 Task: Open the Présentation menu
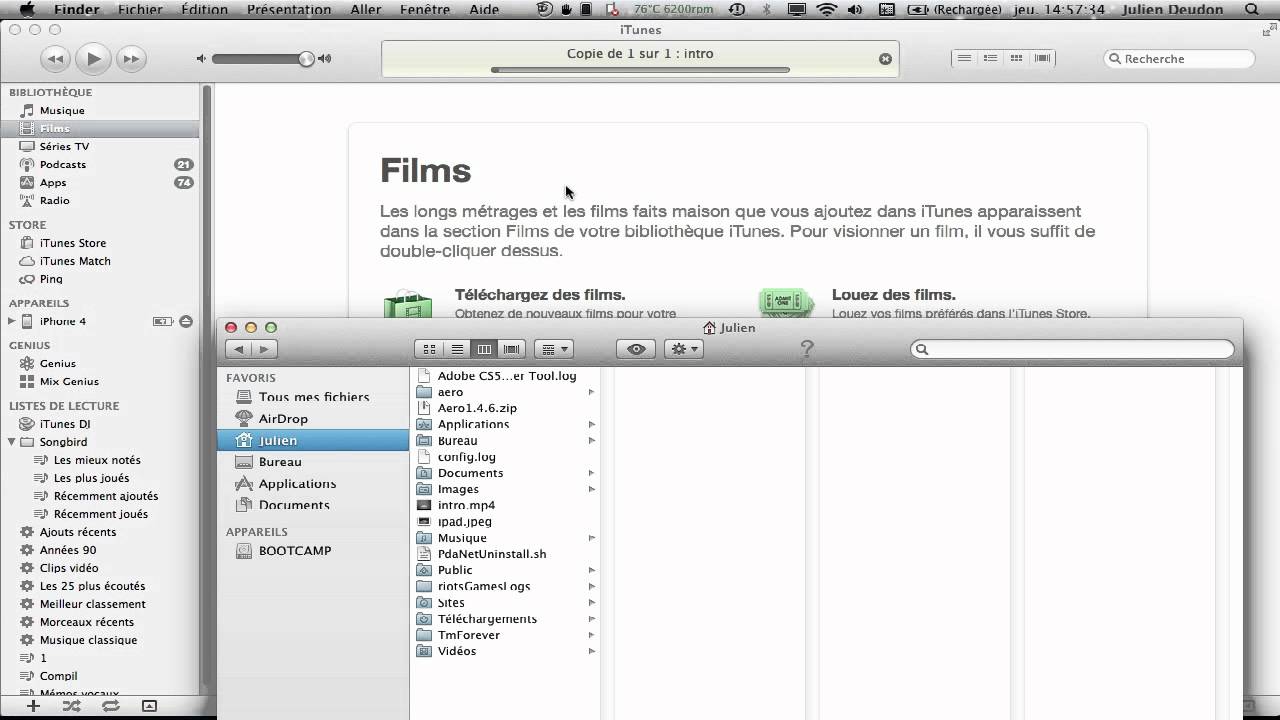pos(289,9)
